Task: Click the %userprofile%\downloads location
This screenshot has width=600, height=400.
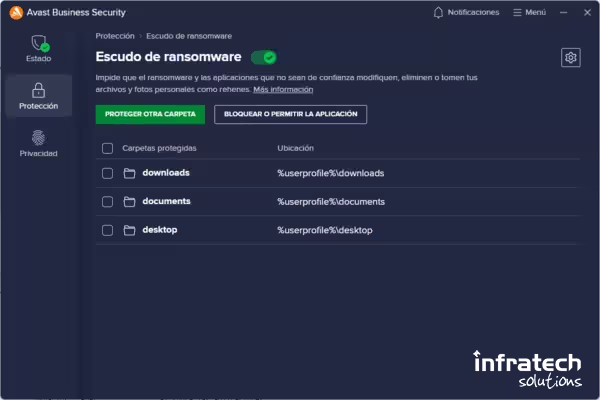Action: 331,173
